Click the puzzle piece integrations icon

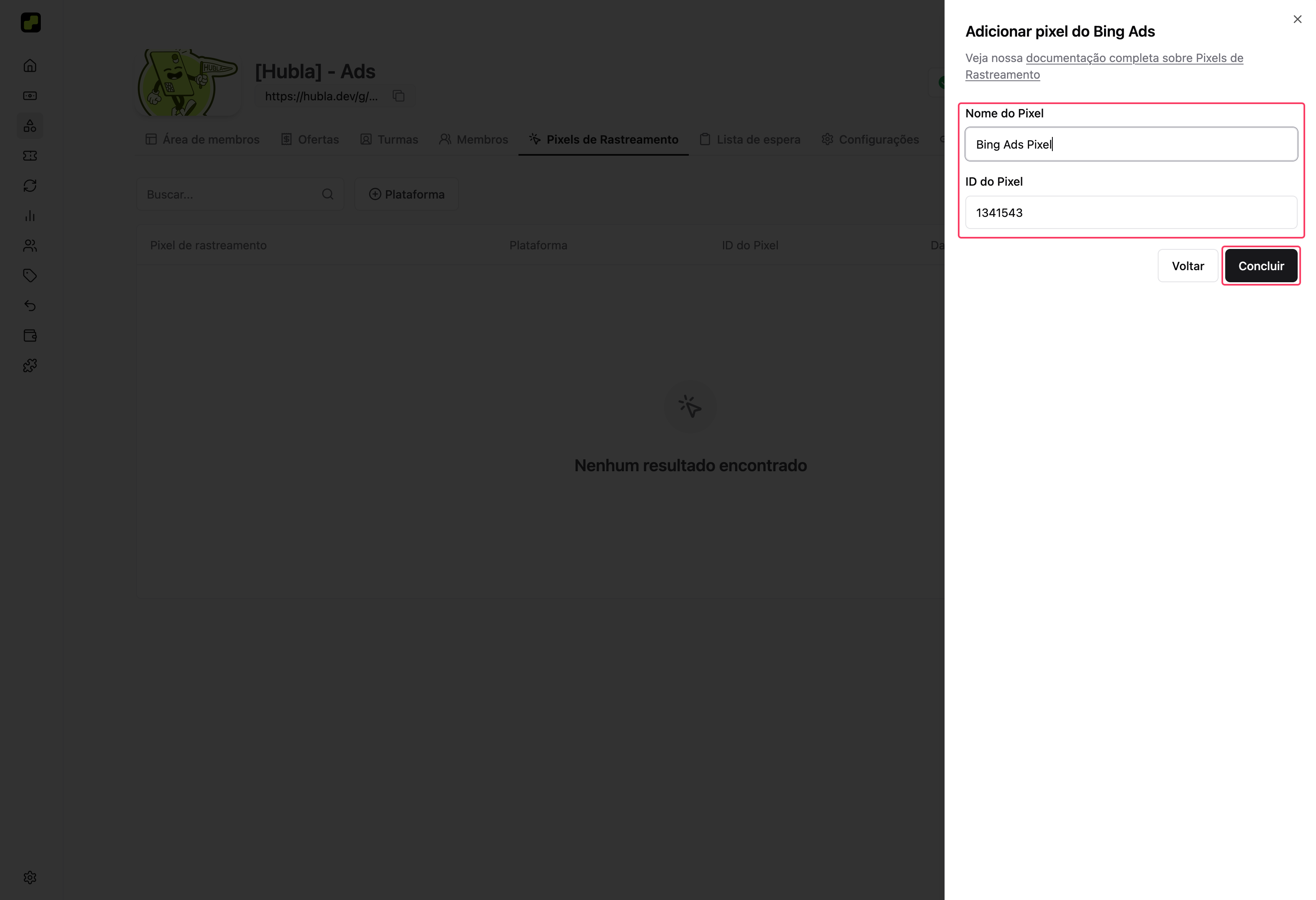30,365
